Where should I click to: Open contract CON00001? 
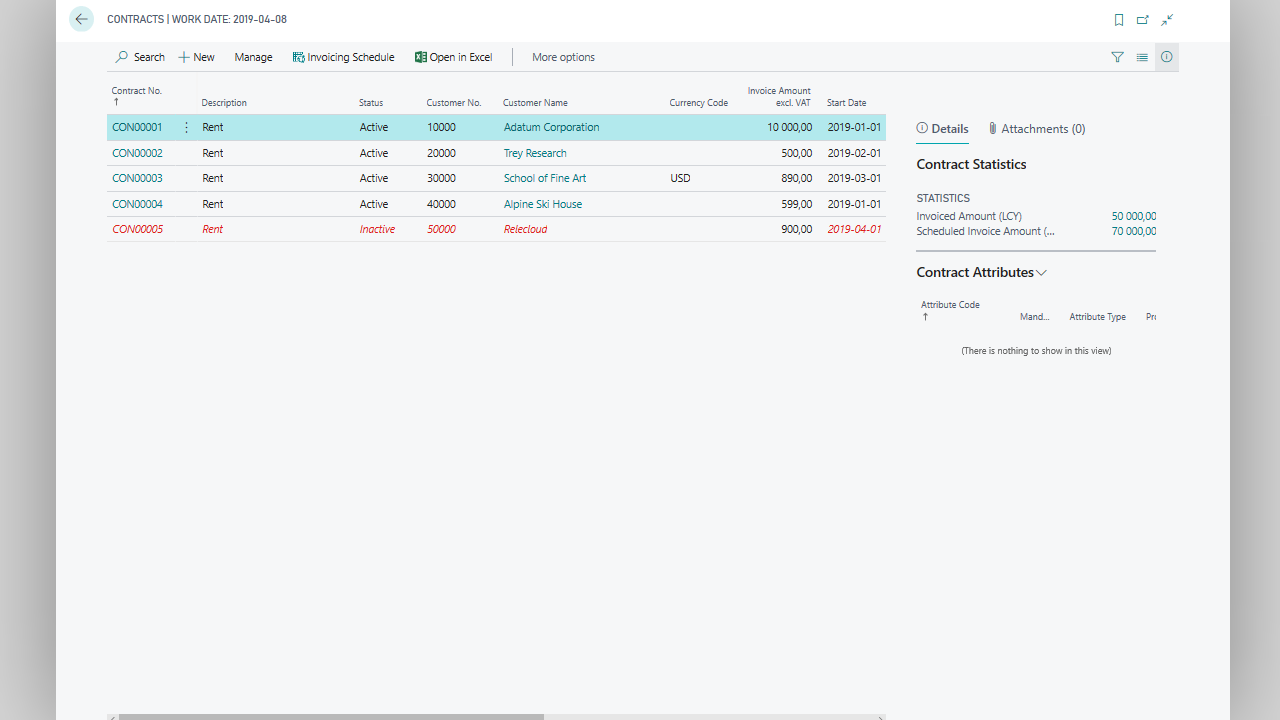(137, 128)
